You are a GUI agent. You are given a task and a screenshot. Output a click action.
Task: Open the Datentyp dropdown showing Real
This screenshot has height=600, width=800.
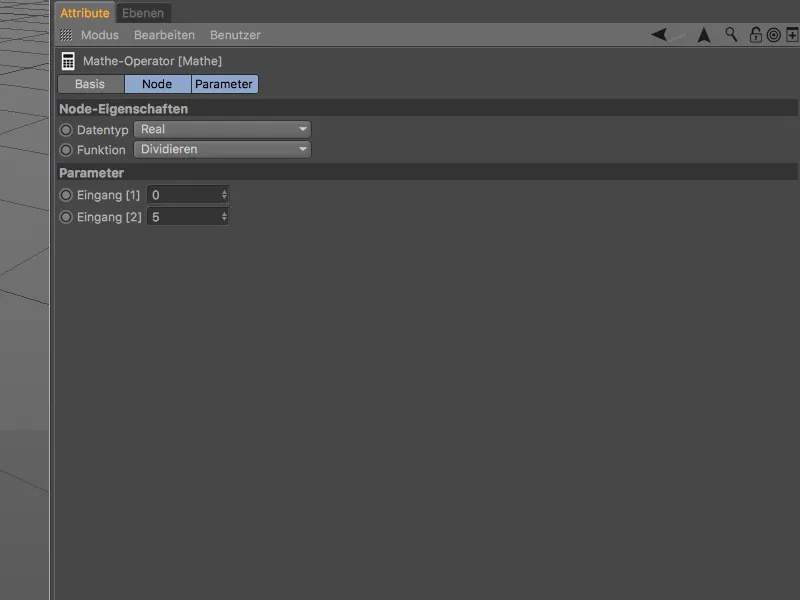tap(222, 130)
